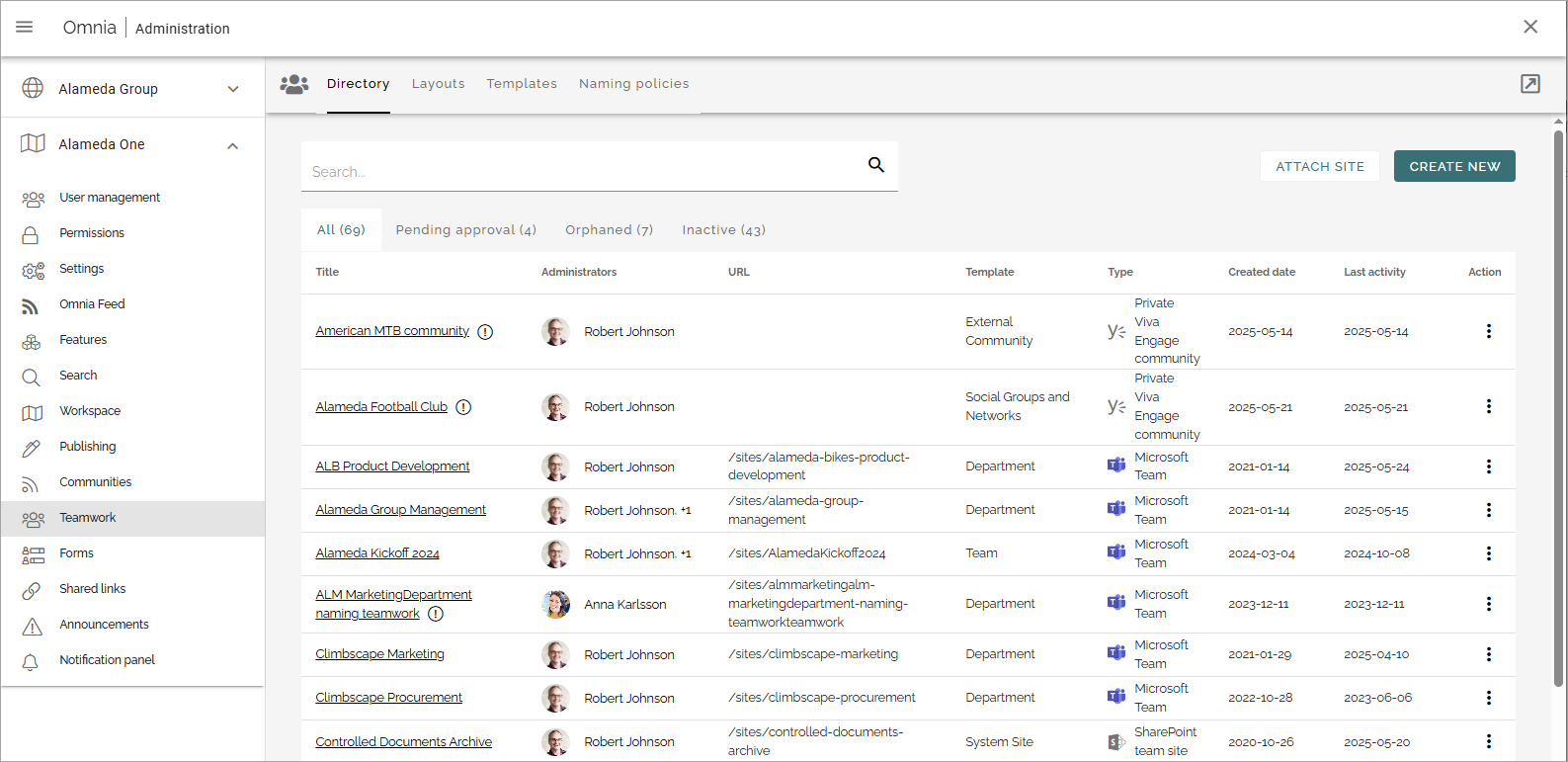Viewport: 1568px width, 762px height.
Task: Open the hamburger navigation menu
Action: (25, 28)
